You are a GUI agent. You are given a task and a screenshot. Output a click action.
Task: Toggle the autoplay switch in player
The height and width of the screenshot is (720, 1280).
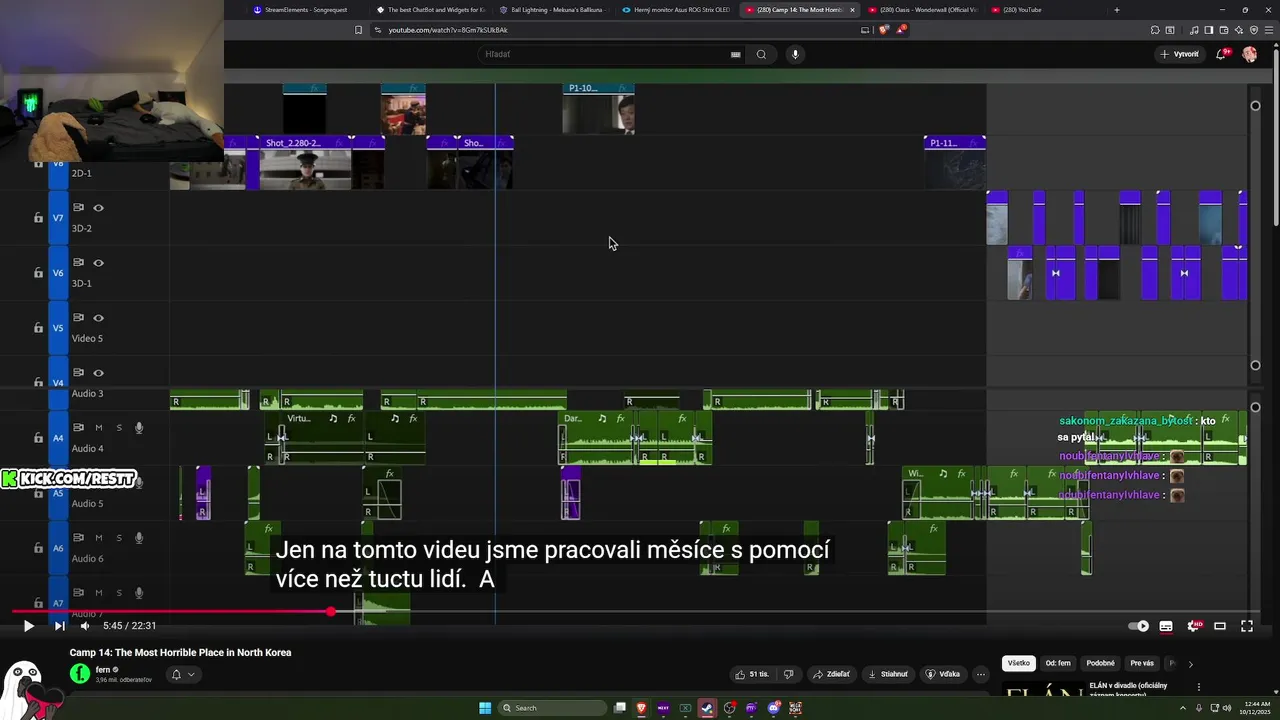coord(1139,626)
